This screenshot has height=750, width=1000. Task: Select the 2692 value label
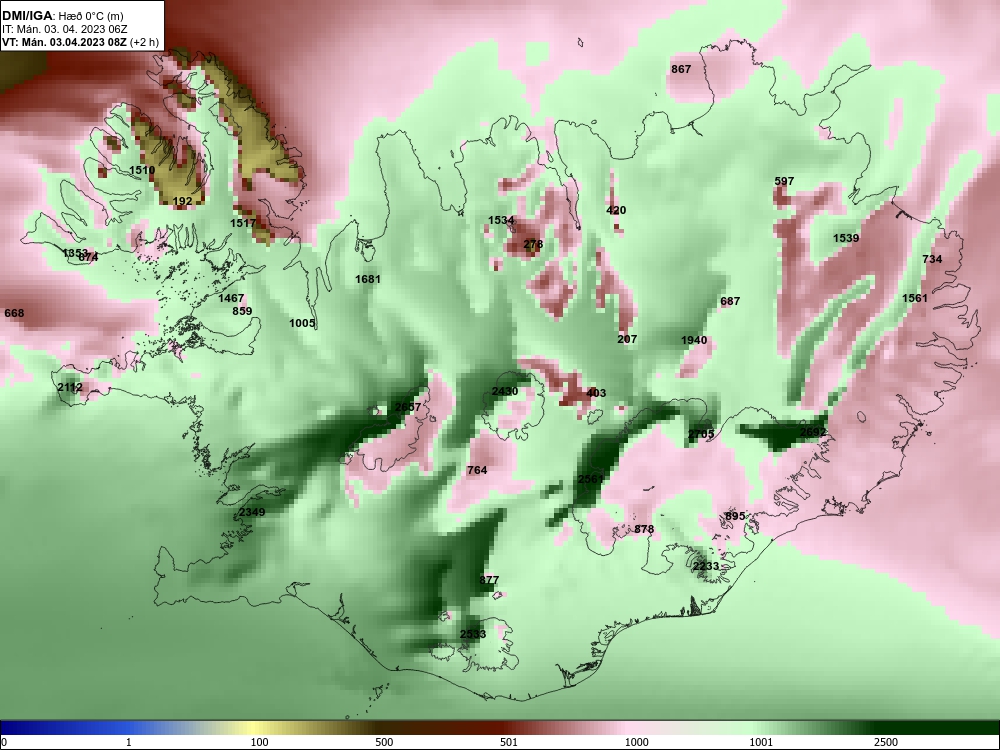[813, 432]
